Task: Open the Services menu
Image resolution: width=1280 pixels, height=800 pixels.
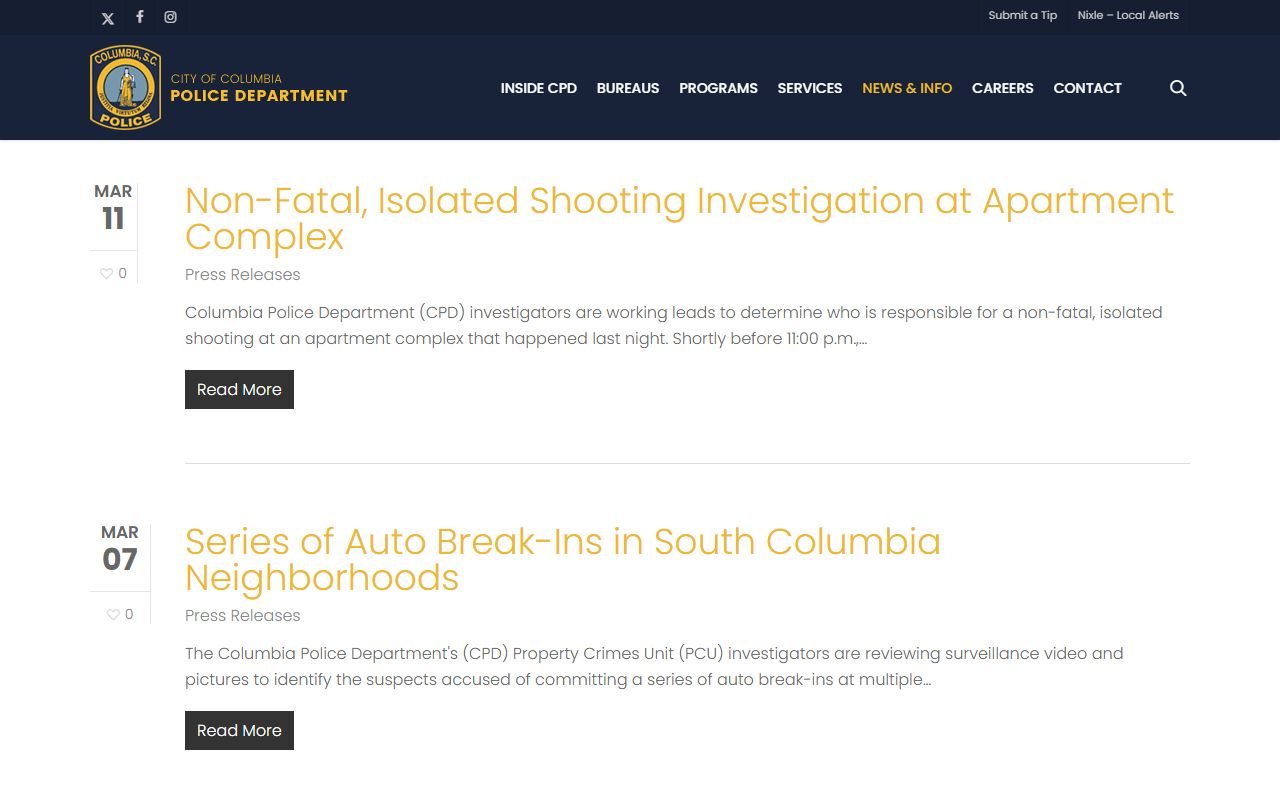Action: coord(810,88)
